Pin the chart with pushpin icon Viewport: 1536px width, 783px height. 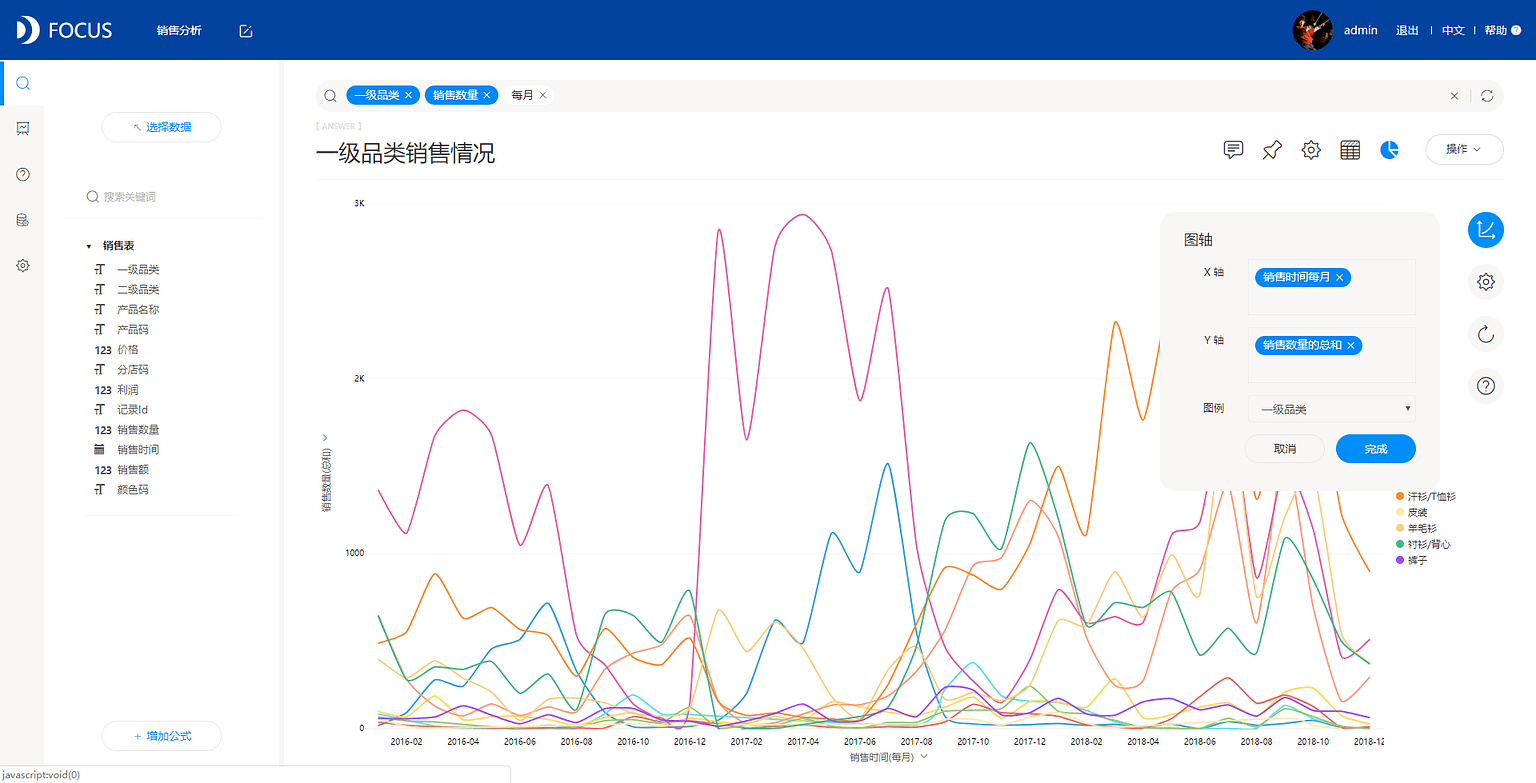(1272, 150)
